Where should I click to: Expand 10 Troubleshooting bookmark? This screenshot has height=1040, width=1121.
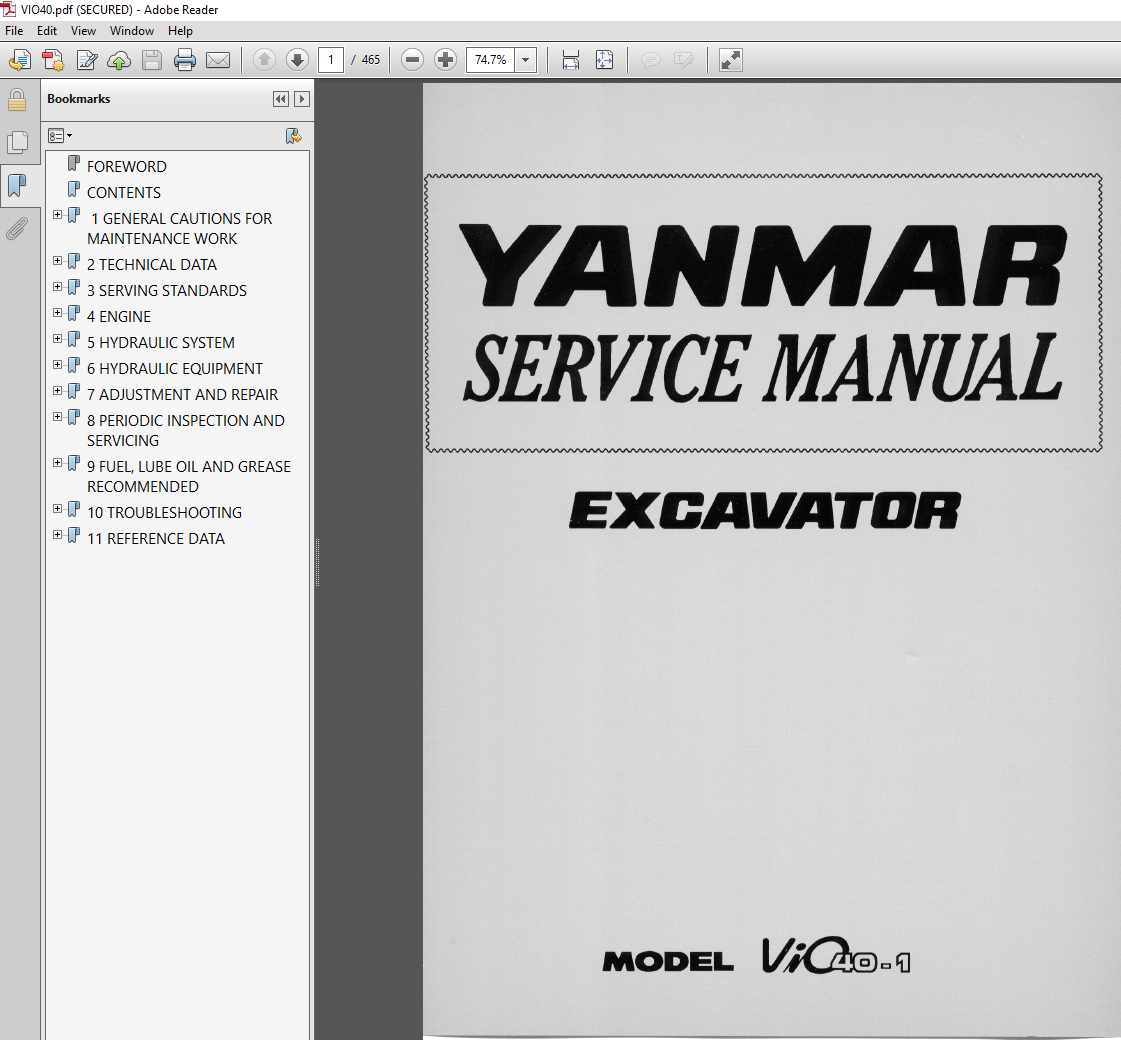[58, 509]
